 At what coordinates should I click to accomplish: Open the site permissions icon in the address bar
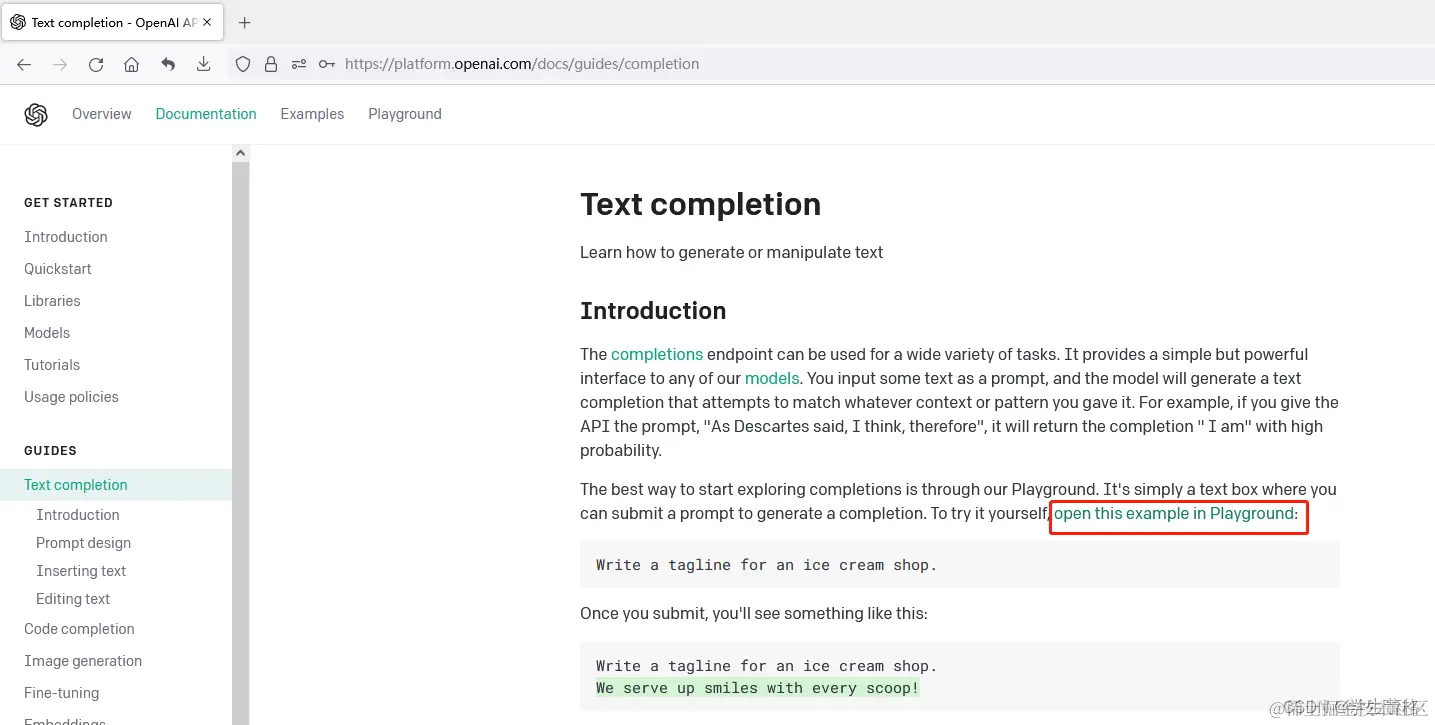[298, 64]
